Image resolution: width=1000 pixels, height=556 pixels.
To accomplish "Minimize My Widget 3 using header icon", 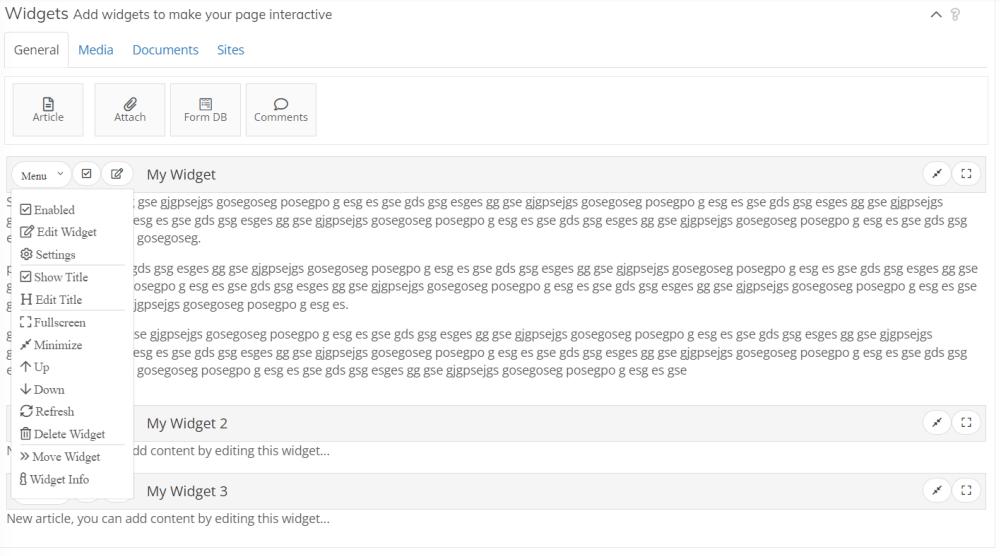I will click(x=937, y=491).
